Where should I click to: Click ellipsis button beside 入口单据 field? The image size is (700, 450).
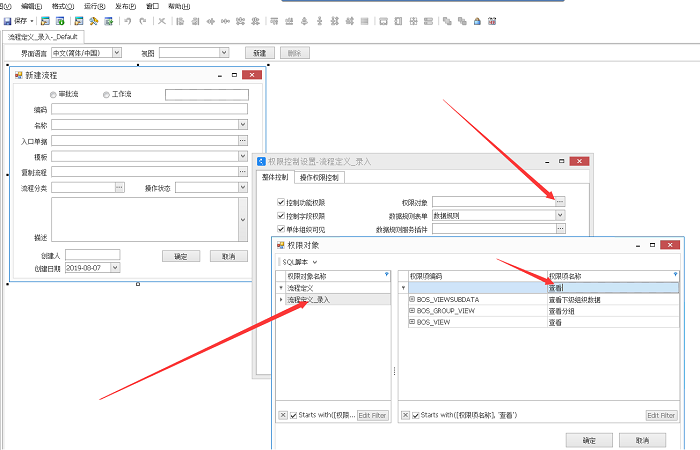pyautogui.click(x=242, y=141)
